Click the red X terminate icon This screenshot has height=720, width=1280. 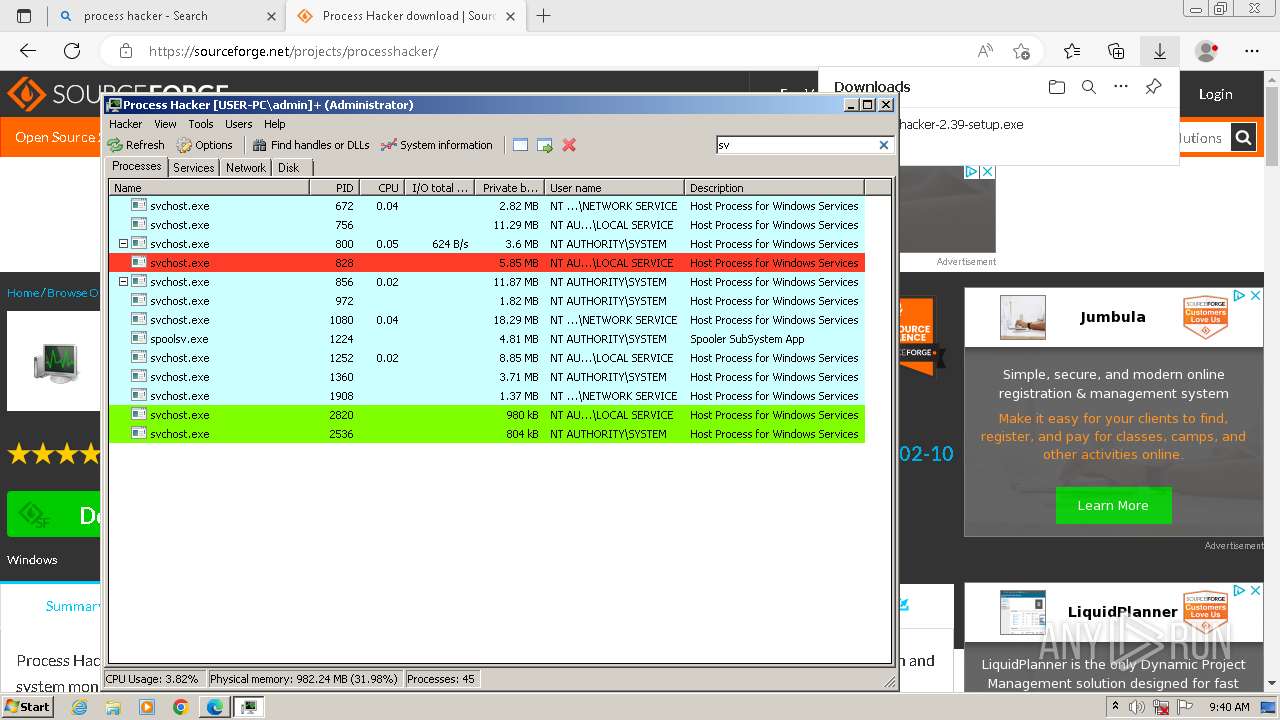[569, 145]
